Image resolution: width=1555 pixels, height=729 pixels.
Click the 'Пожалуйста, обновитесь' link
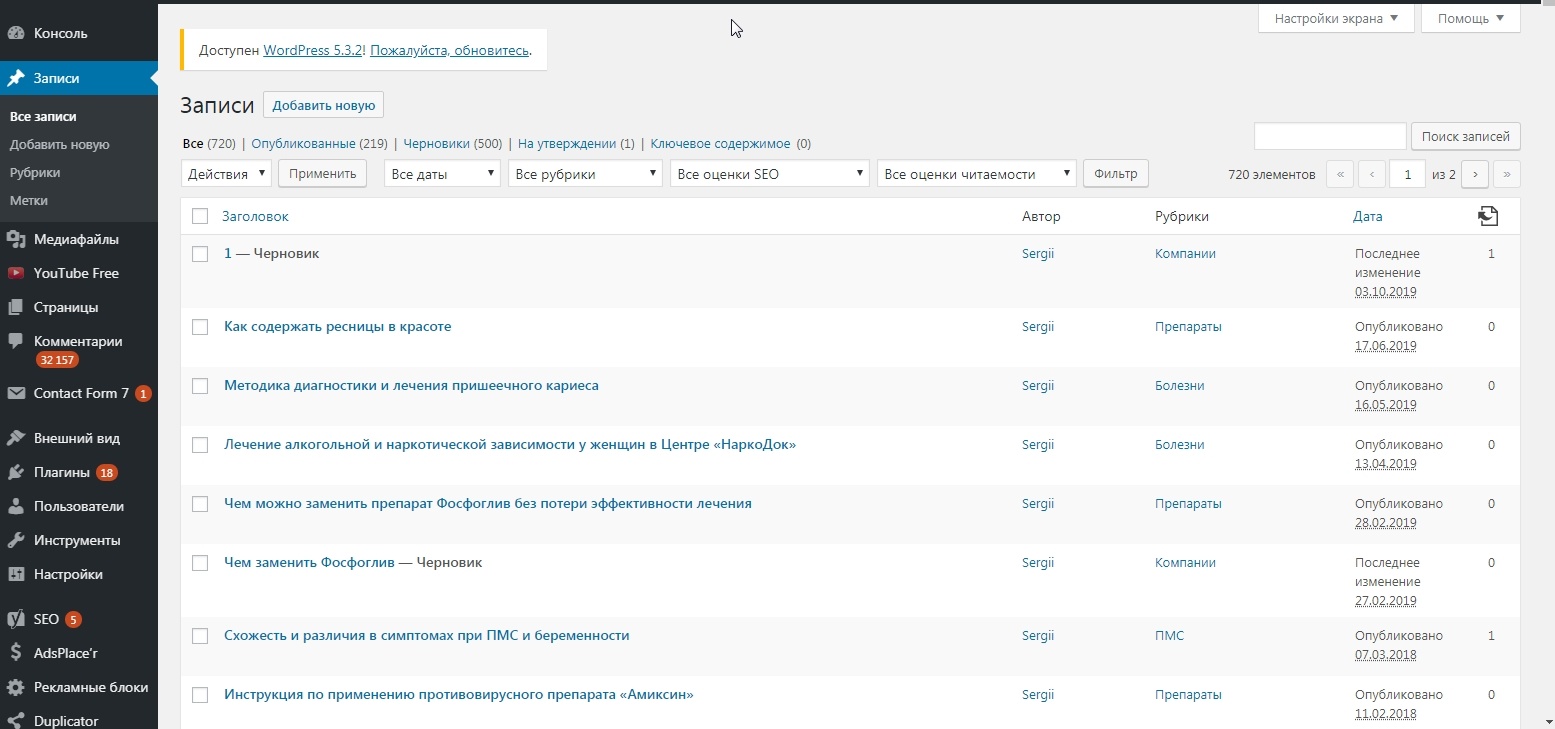click(x=449, y=49)
